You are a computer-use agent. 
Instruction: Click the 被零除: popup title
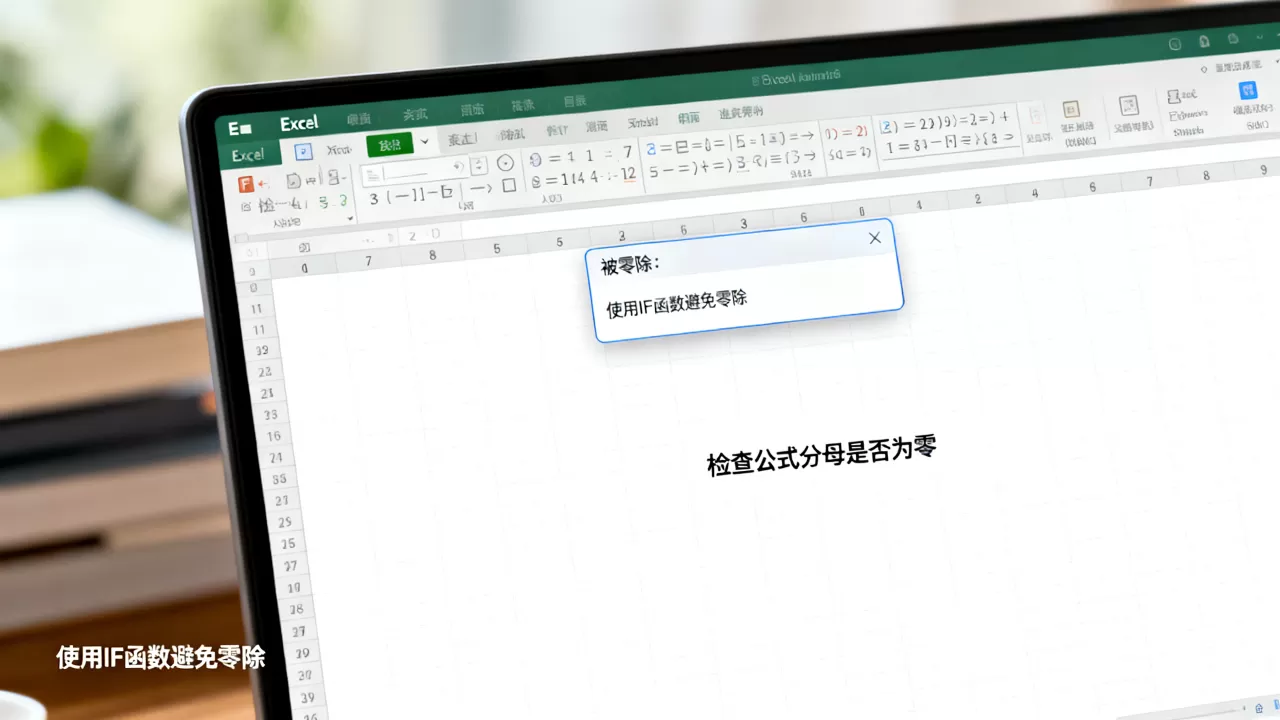click(x=630, y=265)
